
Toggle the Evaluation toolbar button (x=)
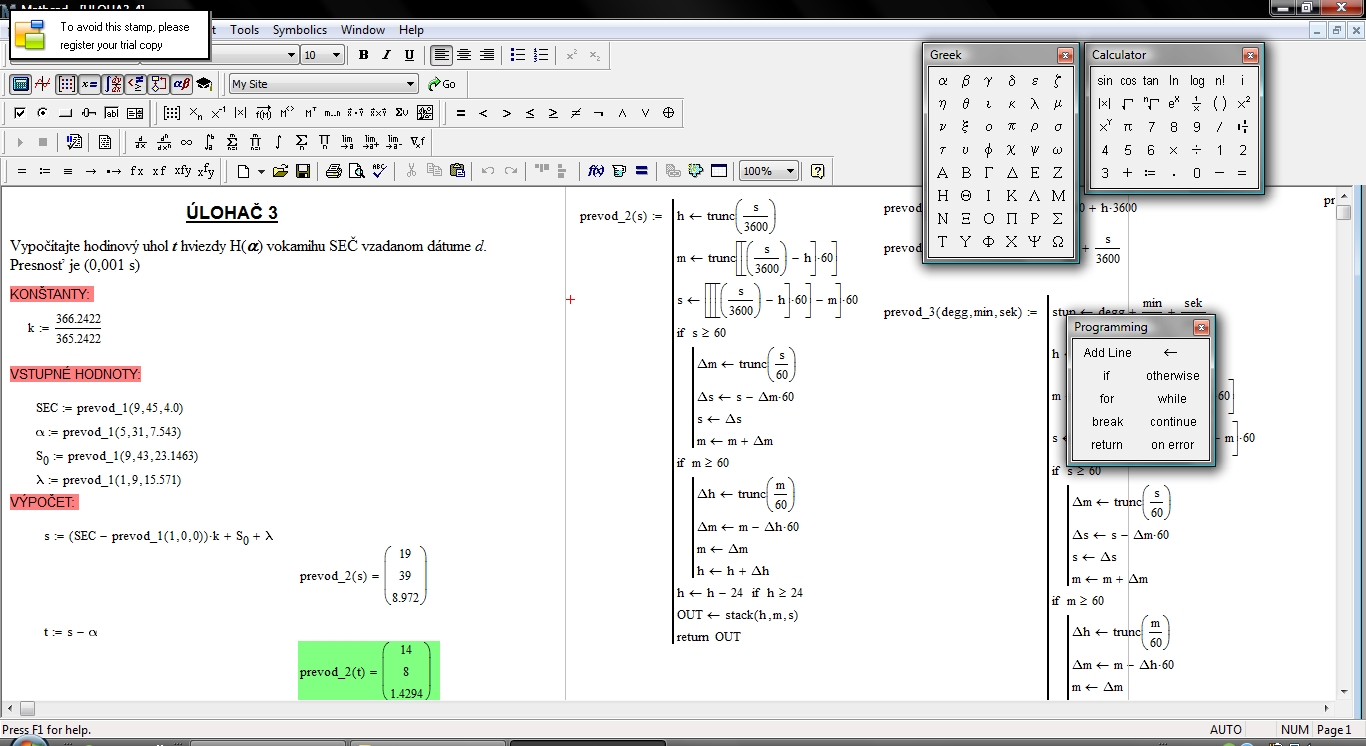click(90, 84)
